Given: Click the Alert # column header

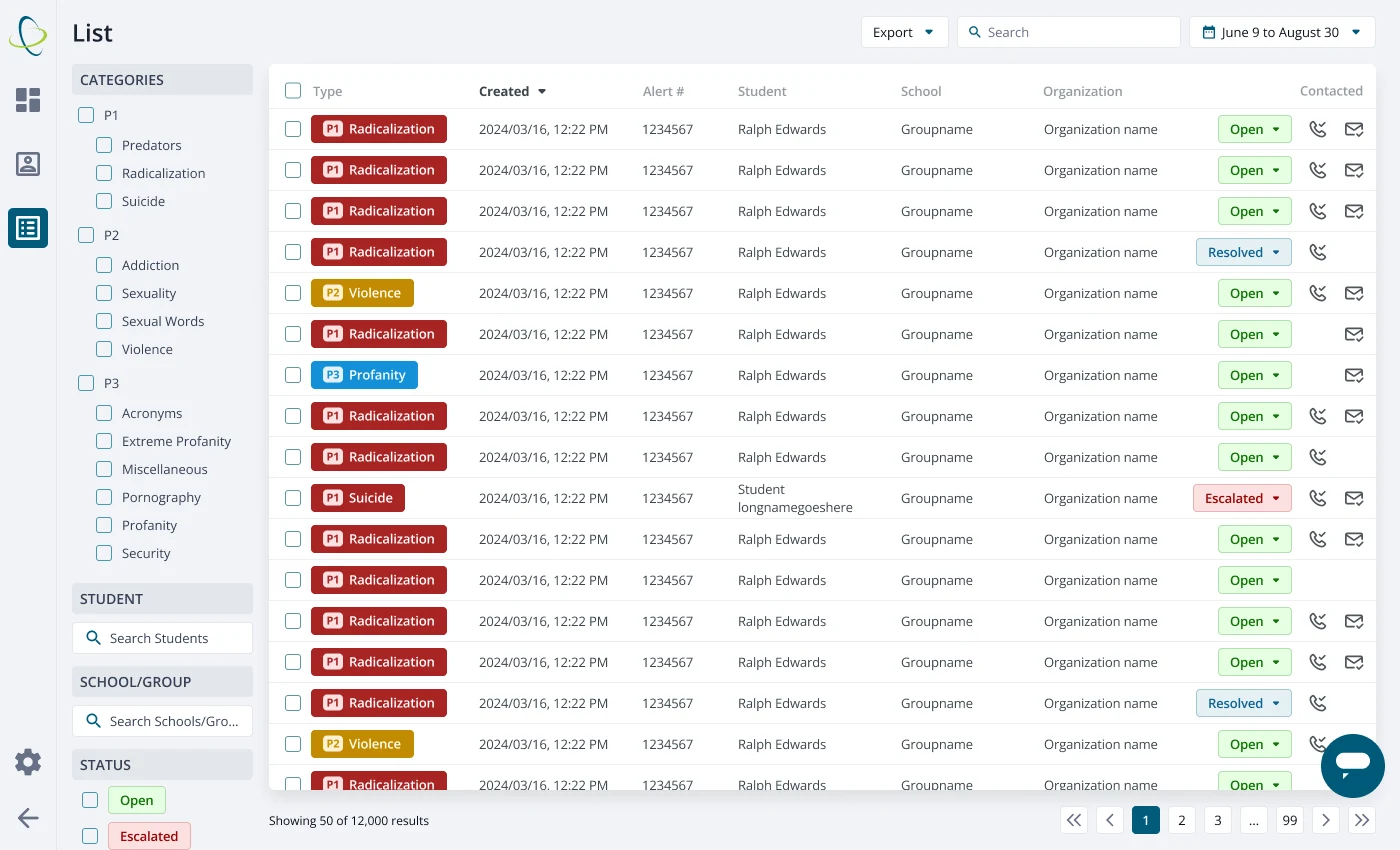Looking at the screenshot, I should (663, 91).
